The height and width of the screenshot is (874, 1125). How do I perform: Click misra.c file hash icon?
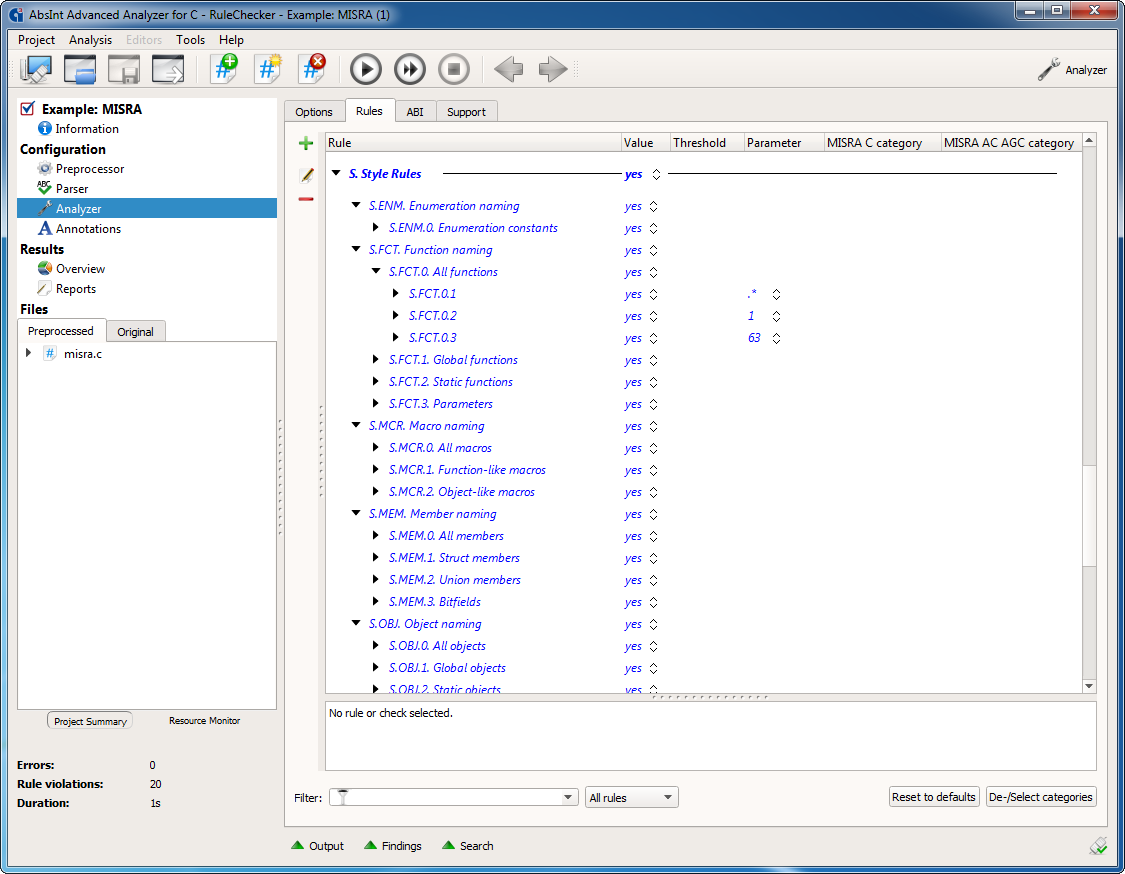tap(50, 354)
